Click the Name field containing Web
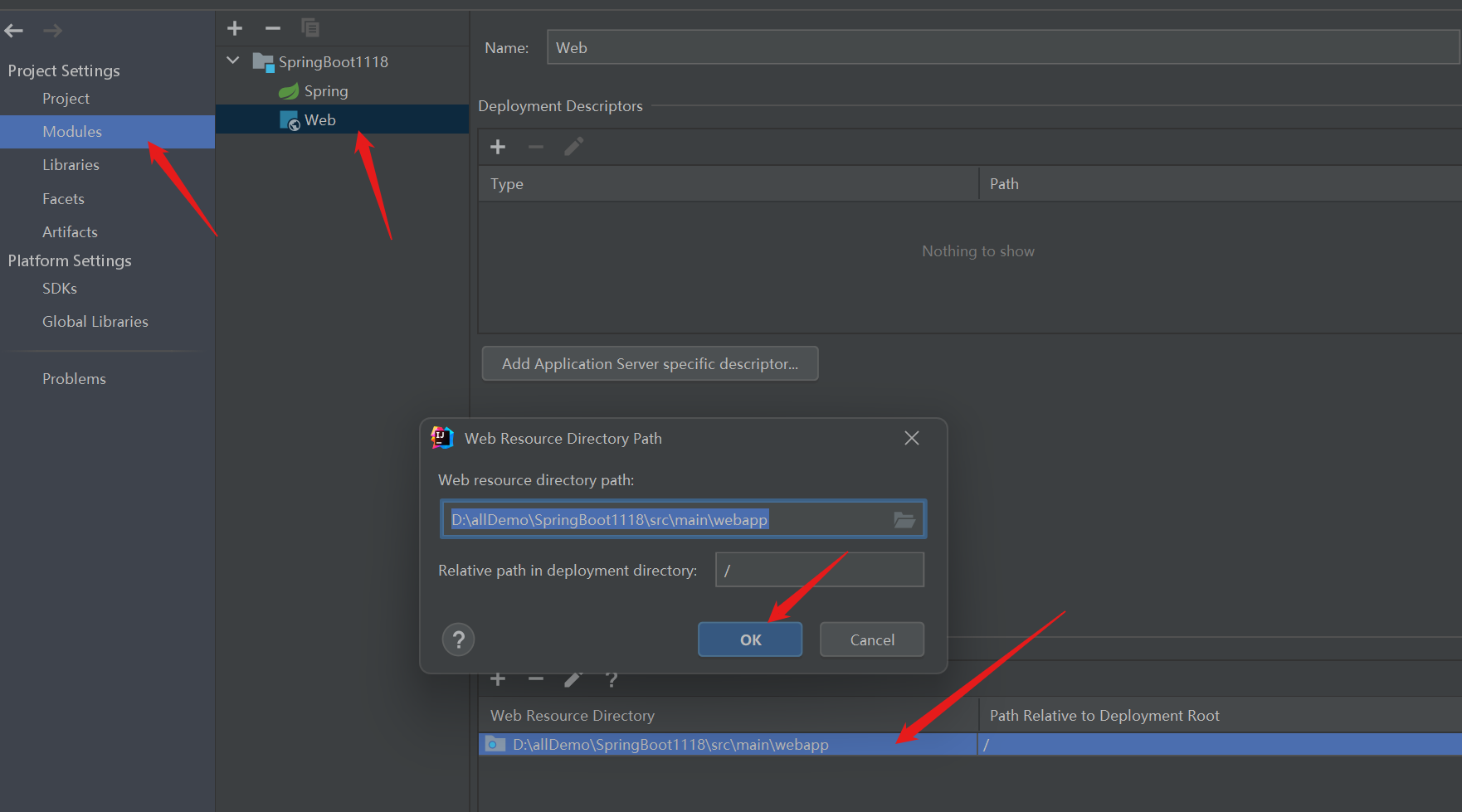 point(1003,47)
